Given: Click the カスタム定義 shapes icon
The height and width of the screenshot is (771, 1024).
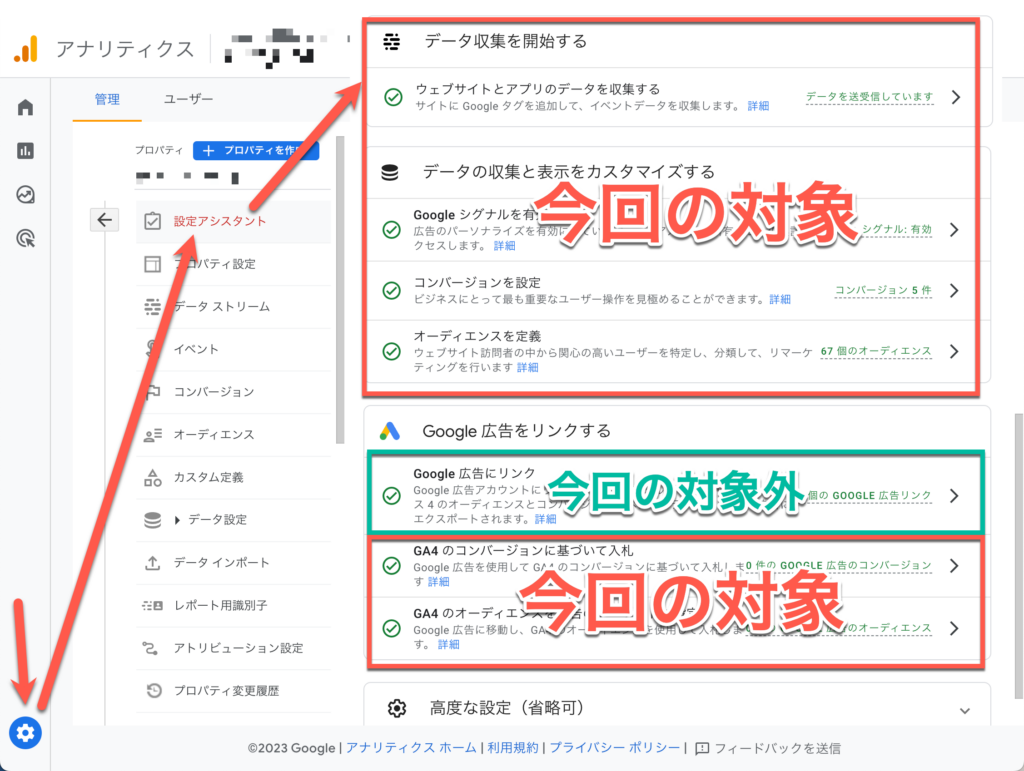Looking at the screenshot, I should [x=152, y=477].
